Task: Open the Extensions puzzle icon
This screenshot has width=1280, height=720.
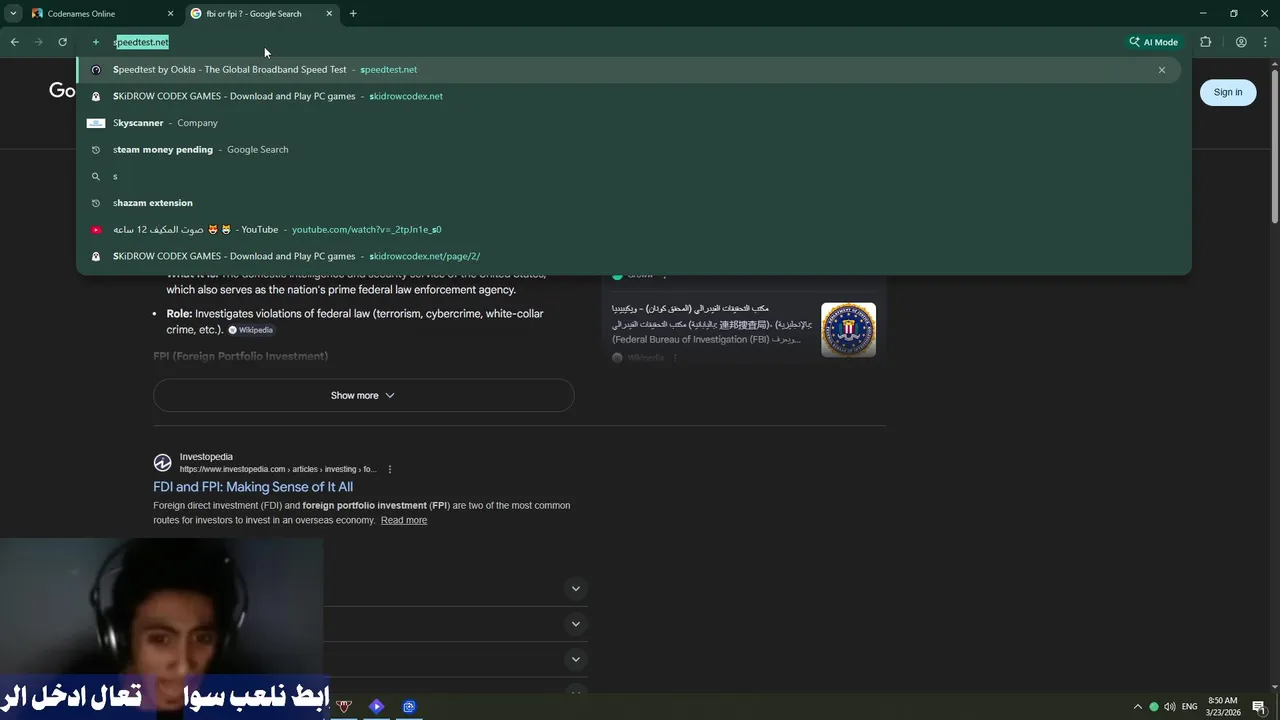Action: tap(1205, 42)
